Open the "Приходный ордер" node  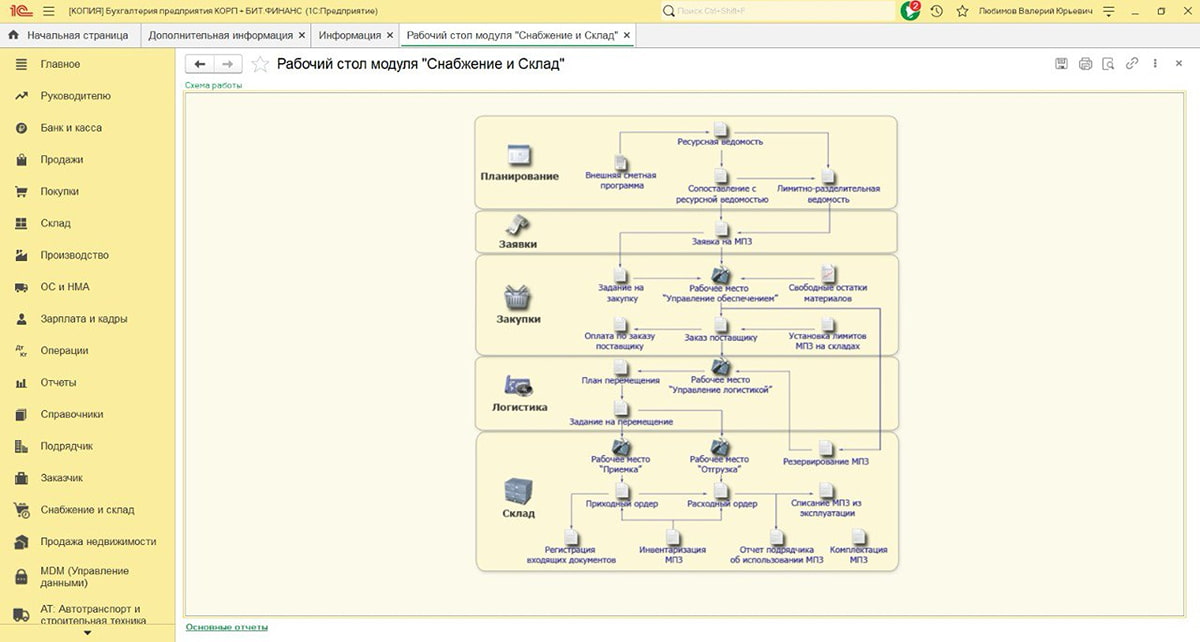(x=621, y=497)
